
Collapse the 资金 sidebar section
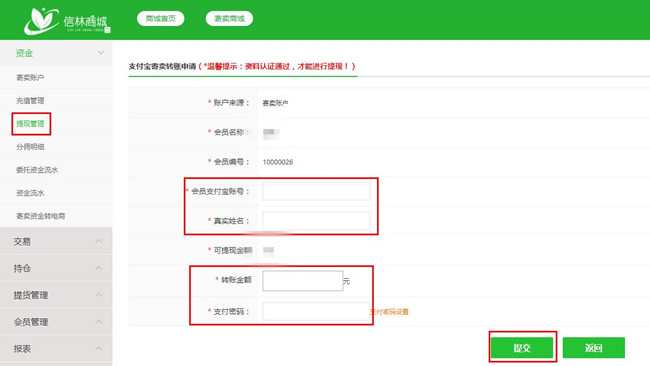(56, 53)
